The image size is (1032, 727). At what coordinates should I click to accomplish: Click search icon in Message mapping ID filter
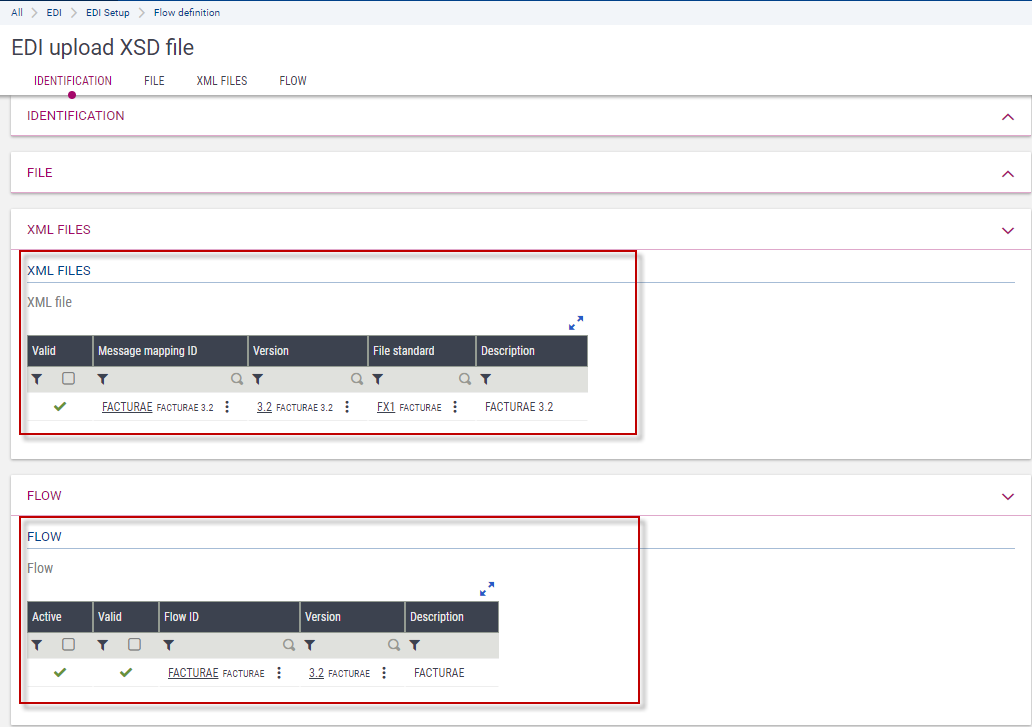pos(237,380)
